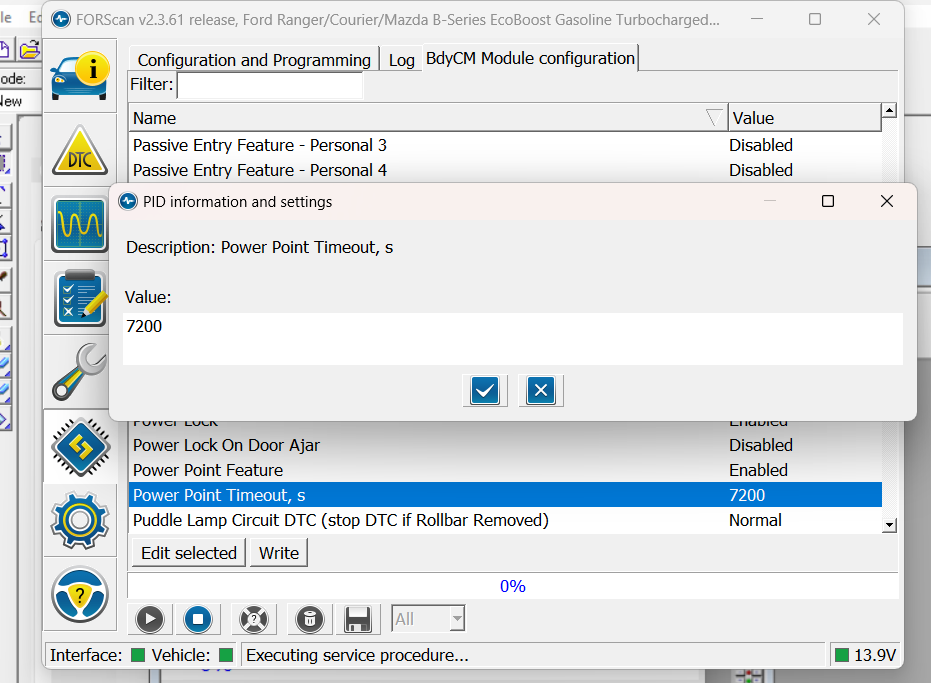Open the gear settings section
Viewport: 931px width, 683px height.
(x=80, y=521)
